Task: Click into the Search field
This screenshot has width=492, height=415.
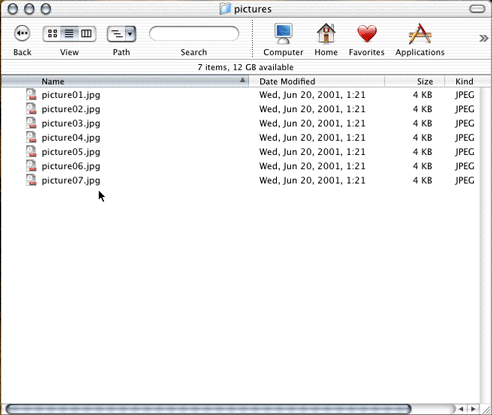Action: 194,34
